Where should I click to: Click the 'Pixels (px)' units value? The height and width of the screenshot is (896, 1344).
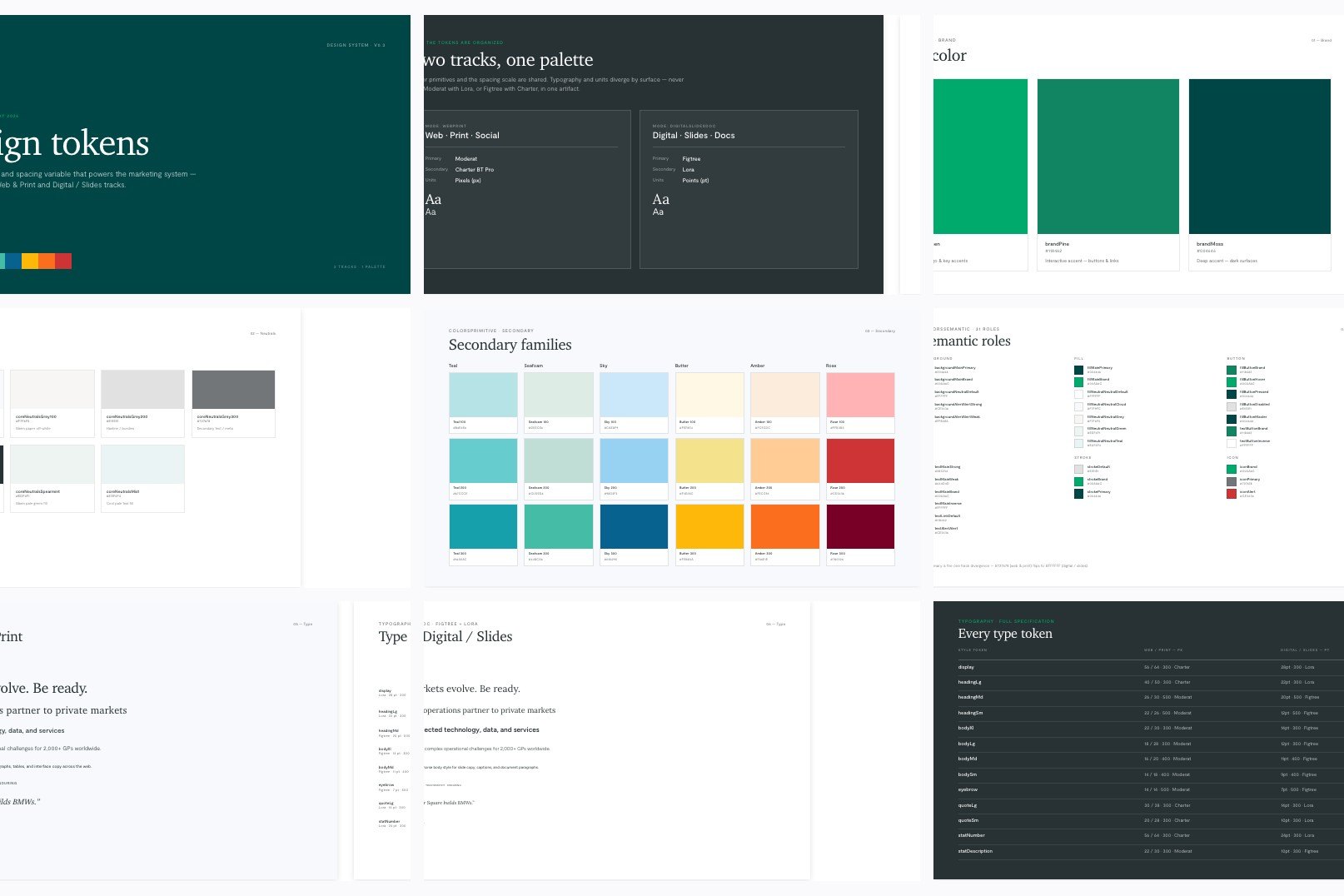(468, 181)
